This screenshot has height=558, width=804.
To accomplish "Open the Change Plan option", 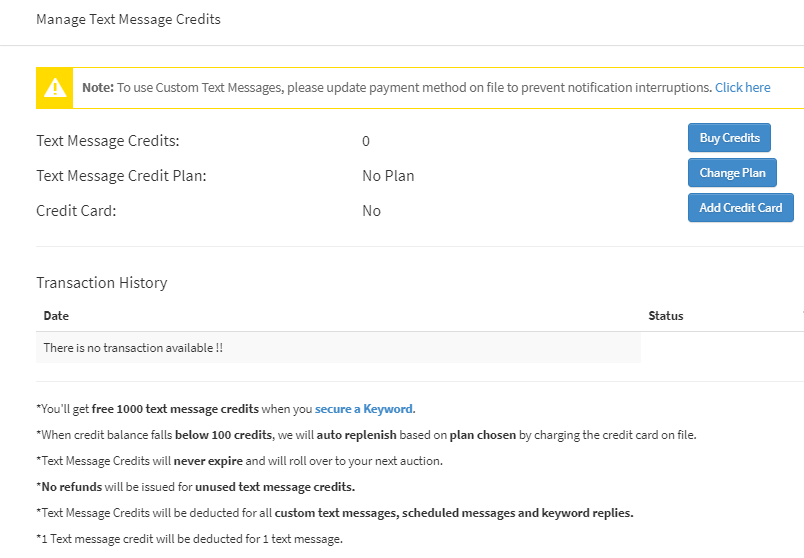I will (x=732, y=173).
